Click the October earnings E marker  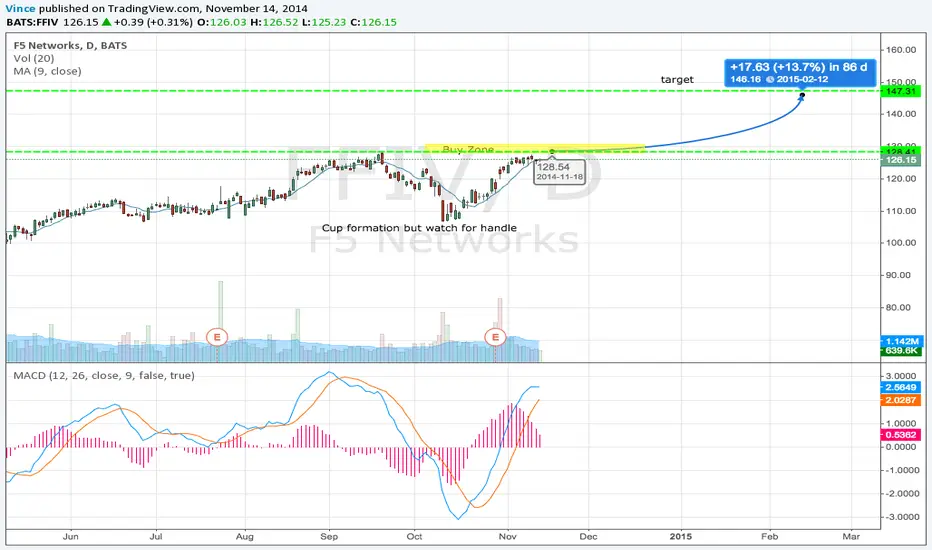tap(495, 337)
